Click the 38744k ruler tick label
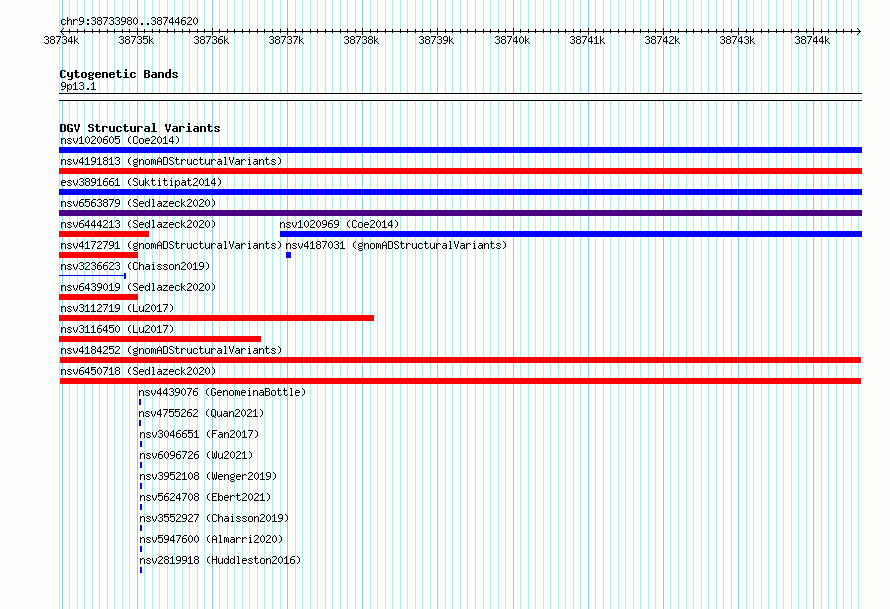This screenshot has height=609, width=890. click(x=812, y=40)
